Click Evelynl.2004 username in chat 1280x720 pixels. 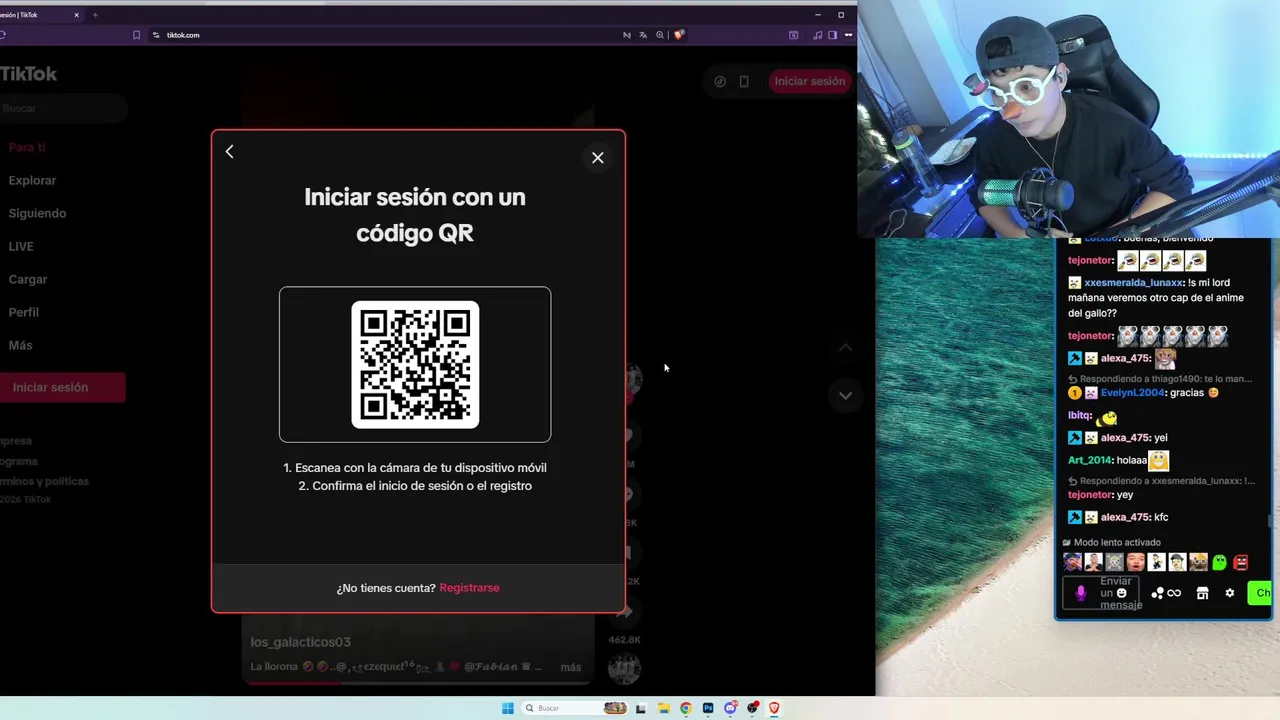pos(1133,393)
